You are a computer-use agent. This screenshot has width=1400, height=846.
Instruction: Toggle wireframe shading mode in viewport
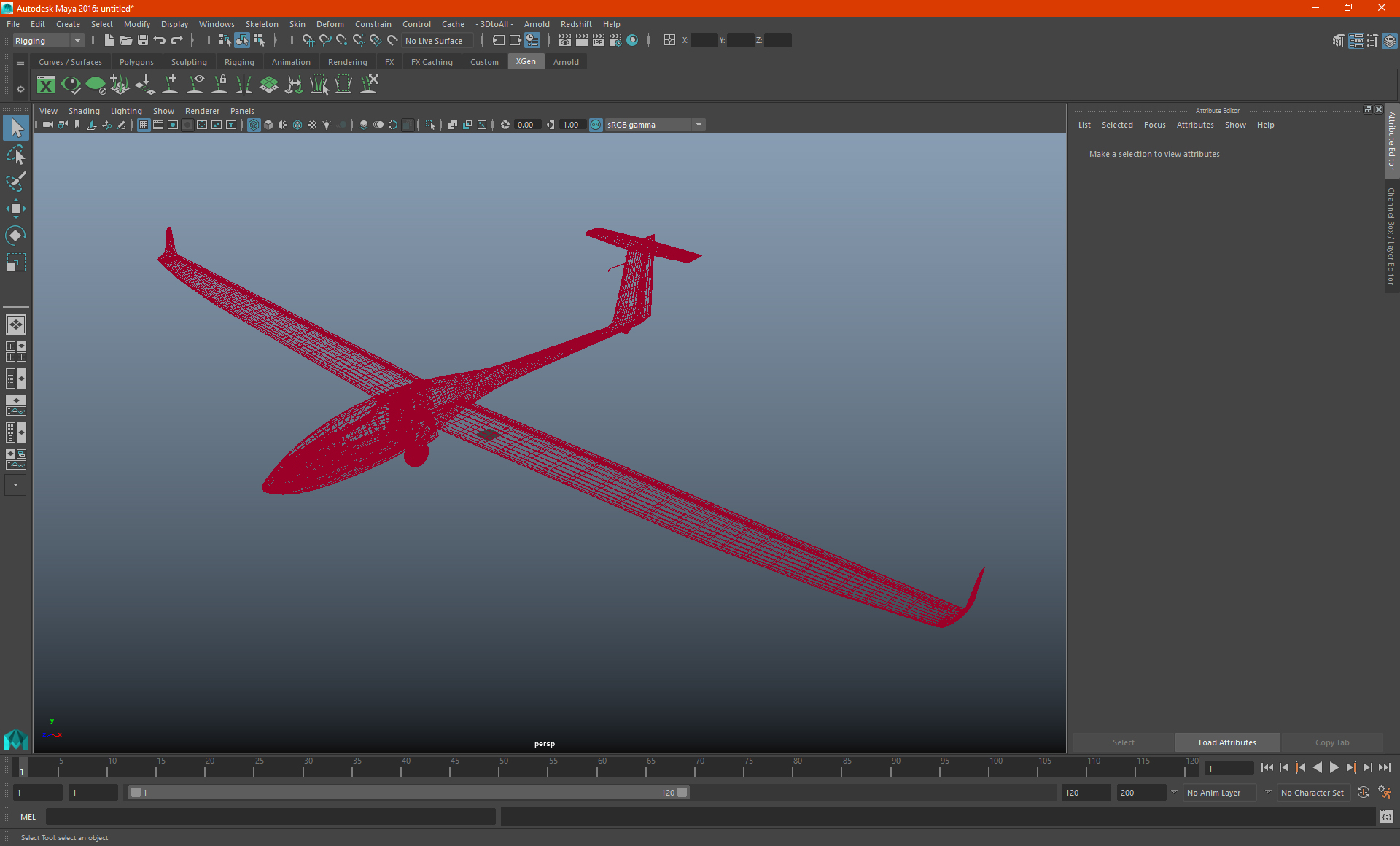(x=254, y=125)
